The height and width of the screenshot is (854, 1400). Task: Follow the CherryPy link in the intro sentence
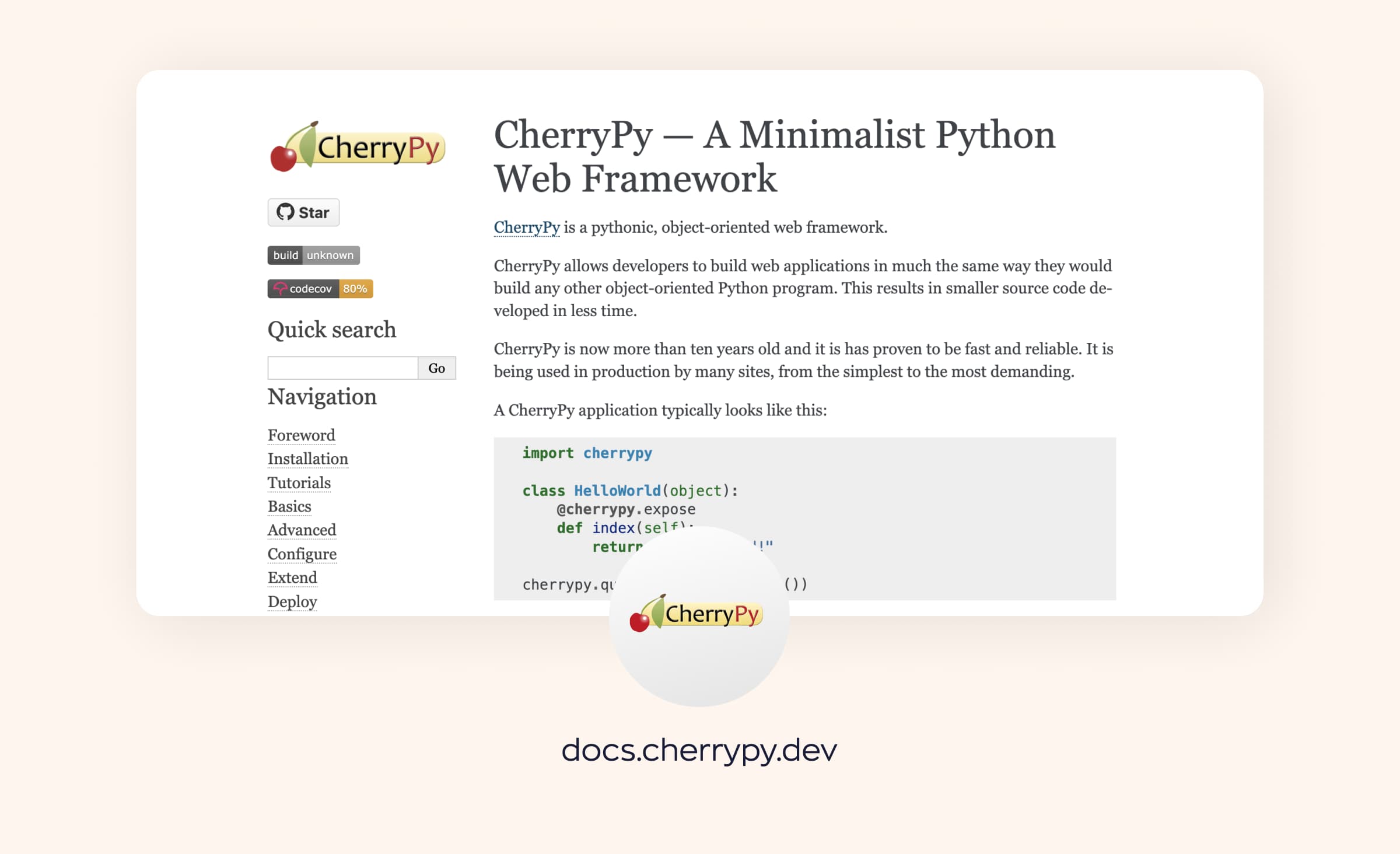click(527, 228)
